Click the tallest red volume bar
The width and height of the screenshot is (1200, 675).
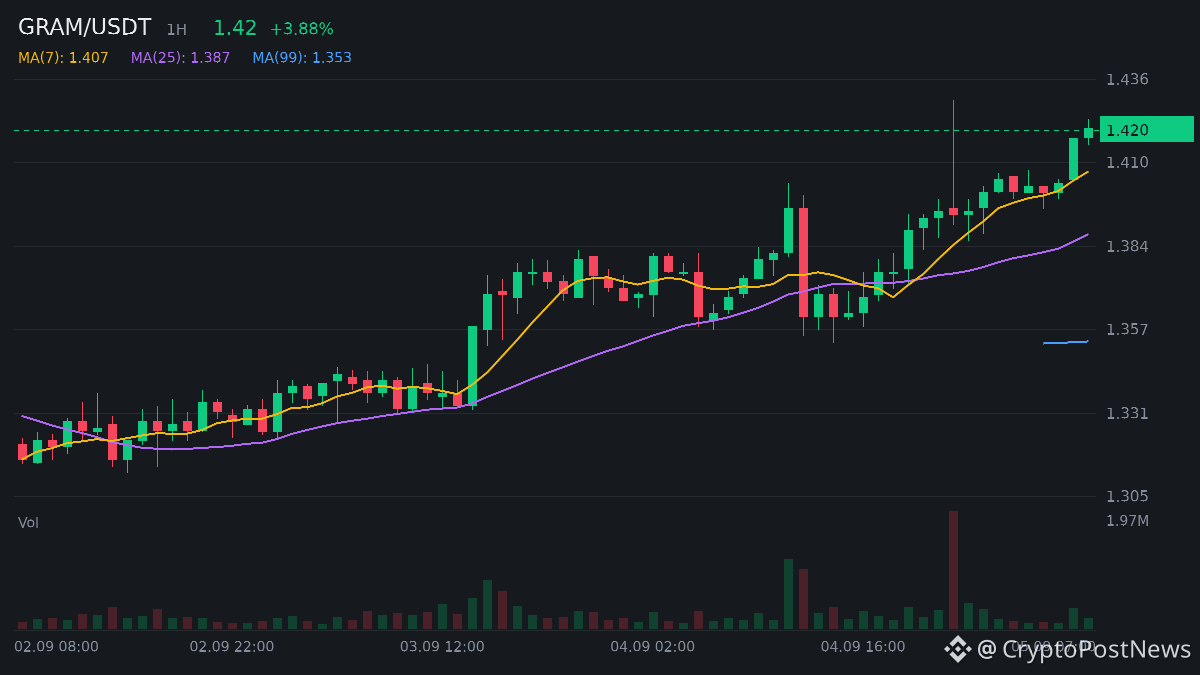(x=953, y=570)
